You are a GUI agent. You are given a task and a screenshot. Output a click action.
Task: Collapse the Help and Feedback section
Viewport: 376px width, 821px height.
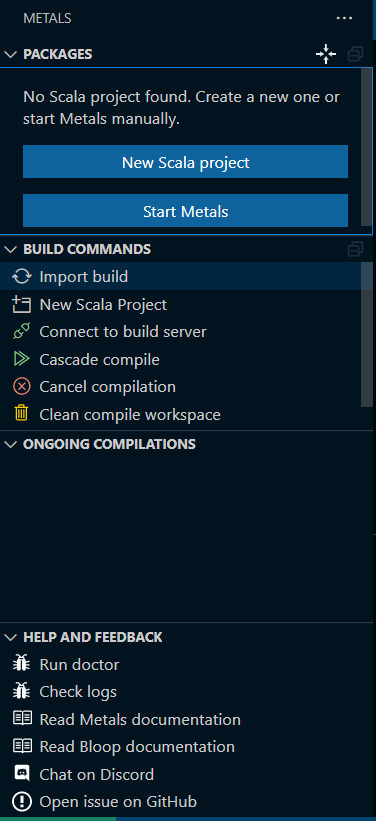pyautogui.click(x=10, y=637)
